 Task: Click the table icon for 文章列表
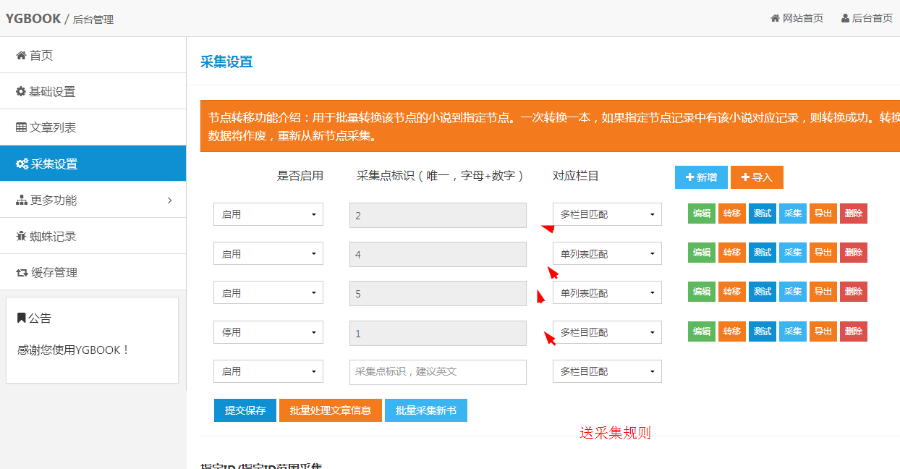pyautogui.click(x=21, y=128)
